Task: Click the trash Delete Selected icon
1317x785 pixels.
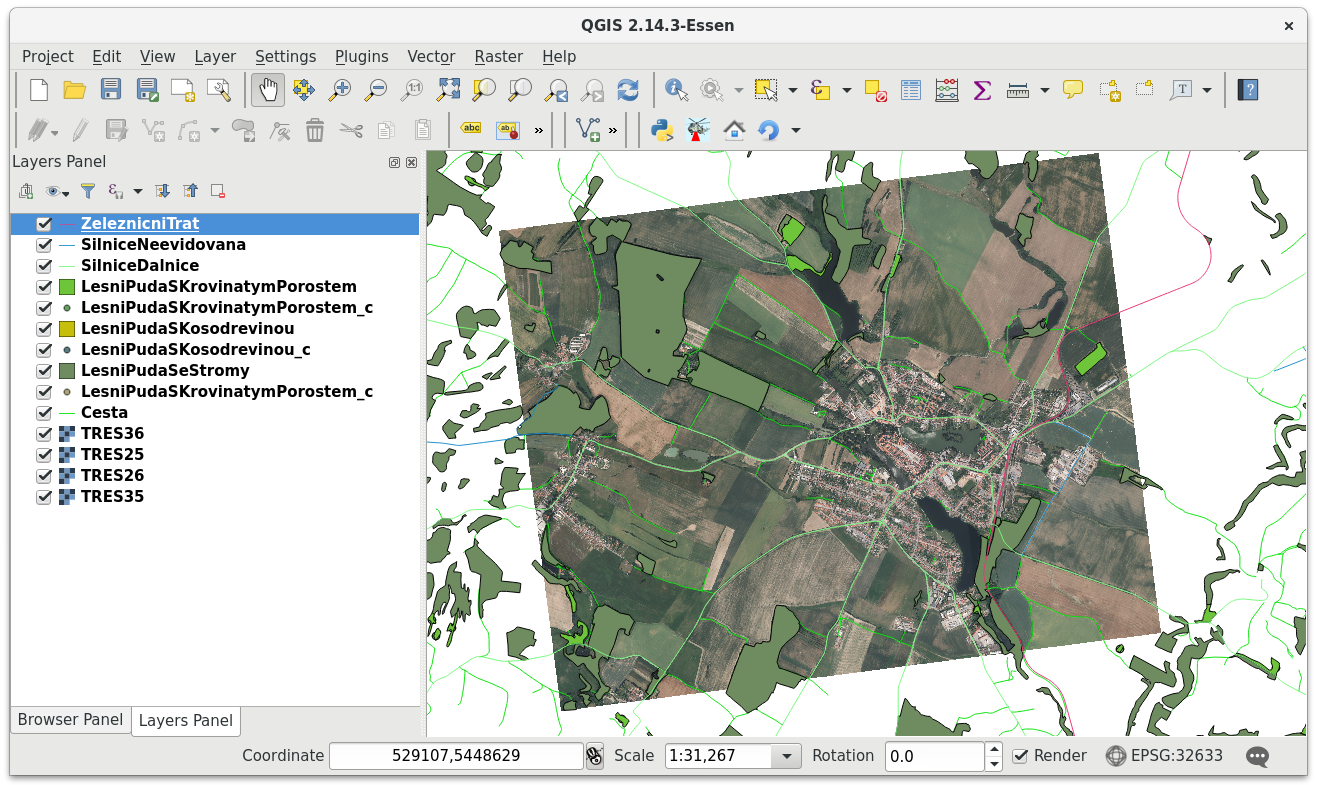Action: point(315,130)
